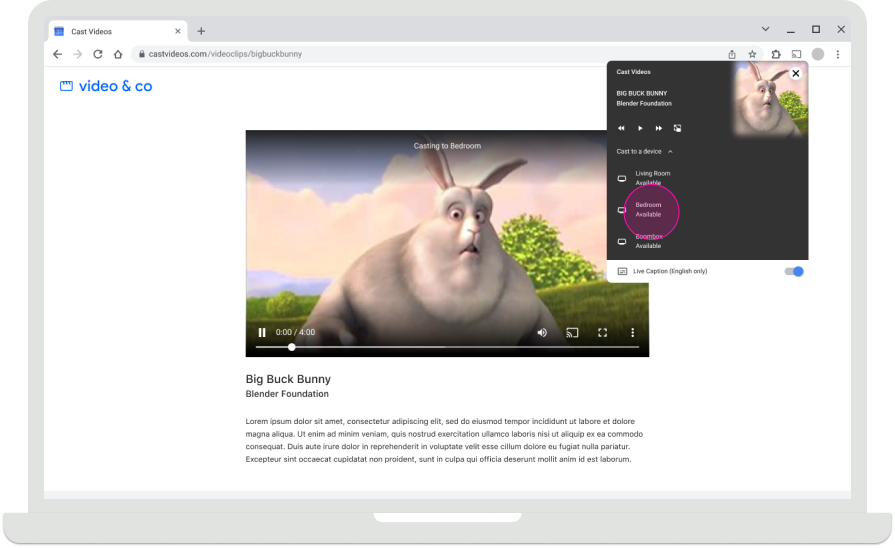The height and width of the screenshot is (548, 895).
Task: Rewind from the Cast Videos popup
Action: click(x=621, y=128)
